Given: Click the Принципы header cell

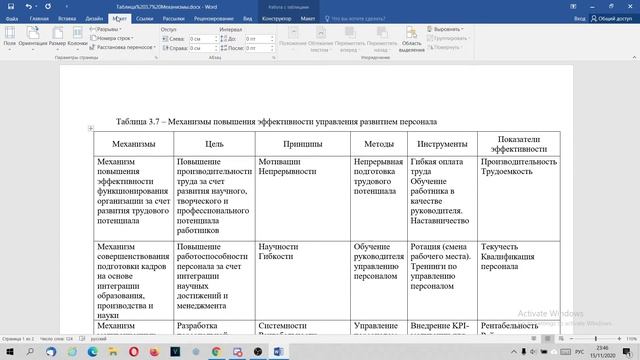Looking at the screenshot, I should coord(302,144).
